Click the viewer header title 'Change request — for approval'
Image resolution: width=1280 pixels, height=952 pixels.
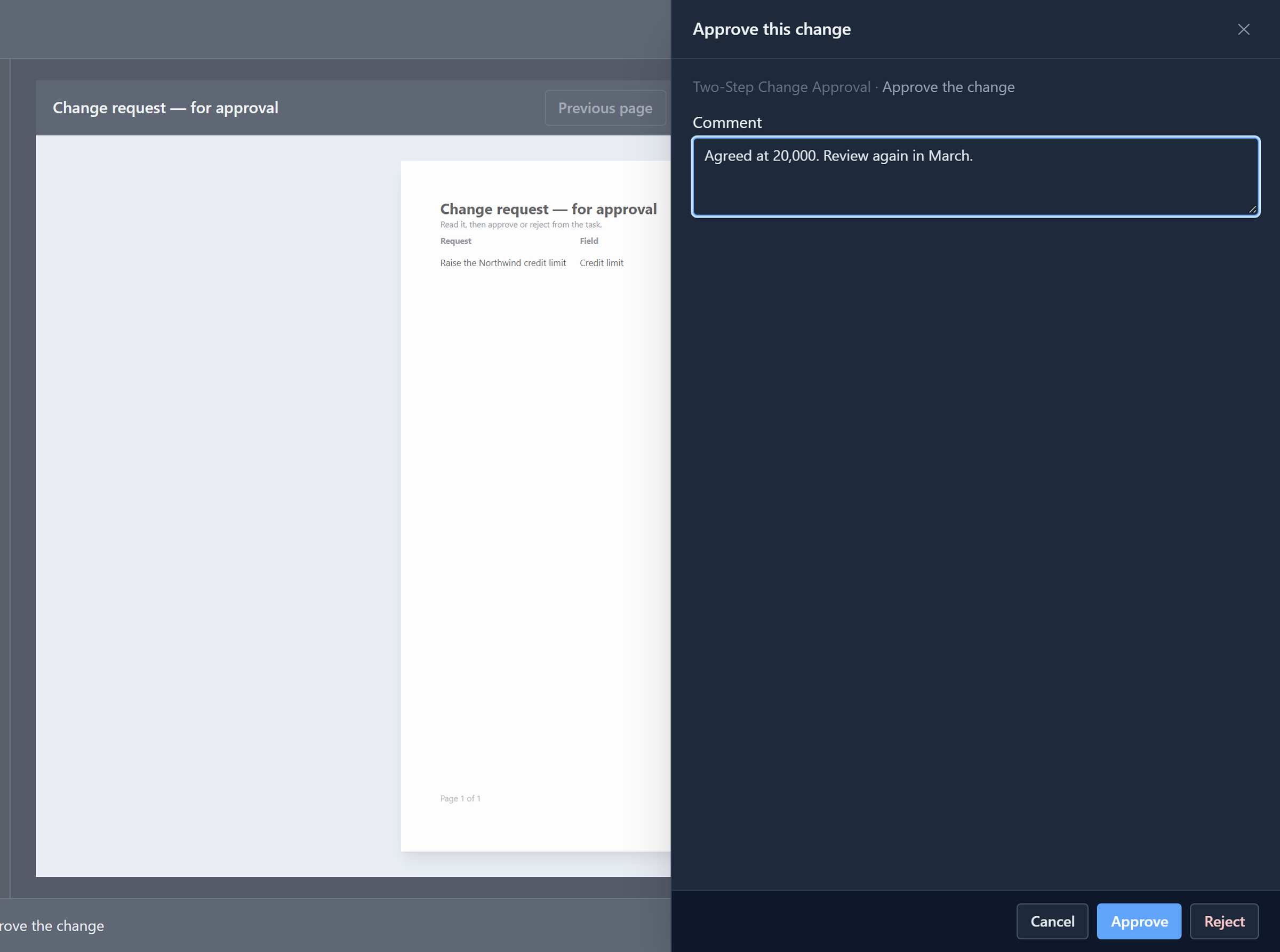165,108
